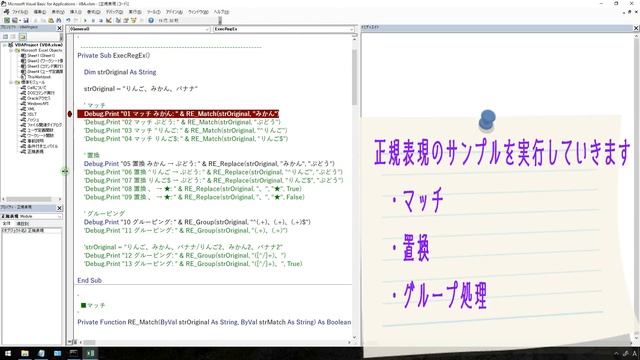
Task: Click the Reset (stop) toolbar icon
Action: [x=100, y=20]
